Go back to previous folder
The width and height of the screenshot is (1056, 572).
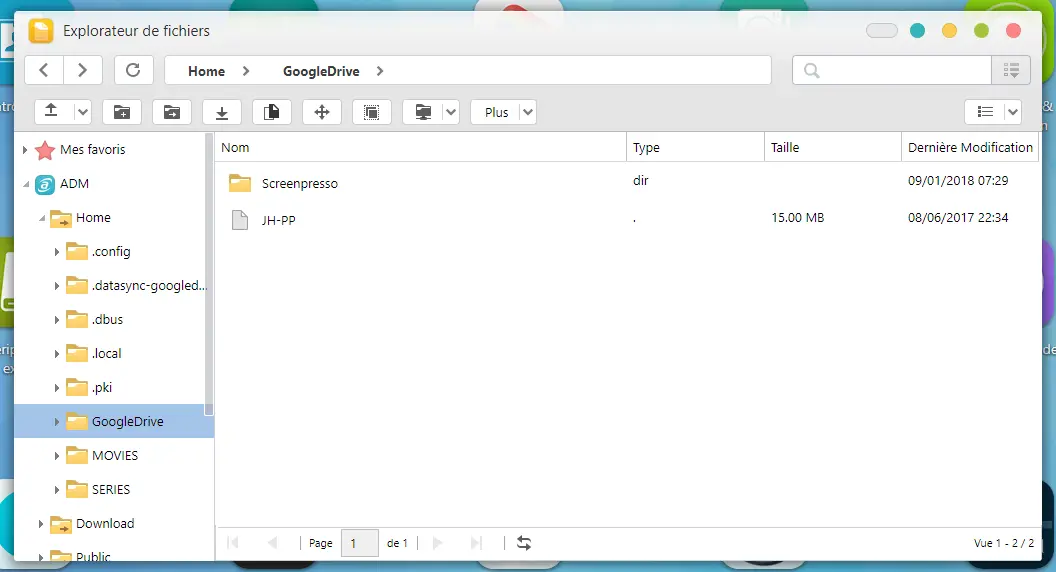click(x=44, y=70)
